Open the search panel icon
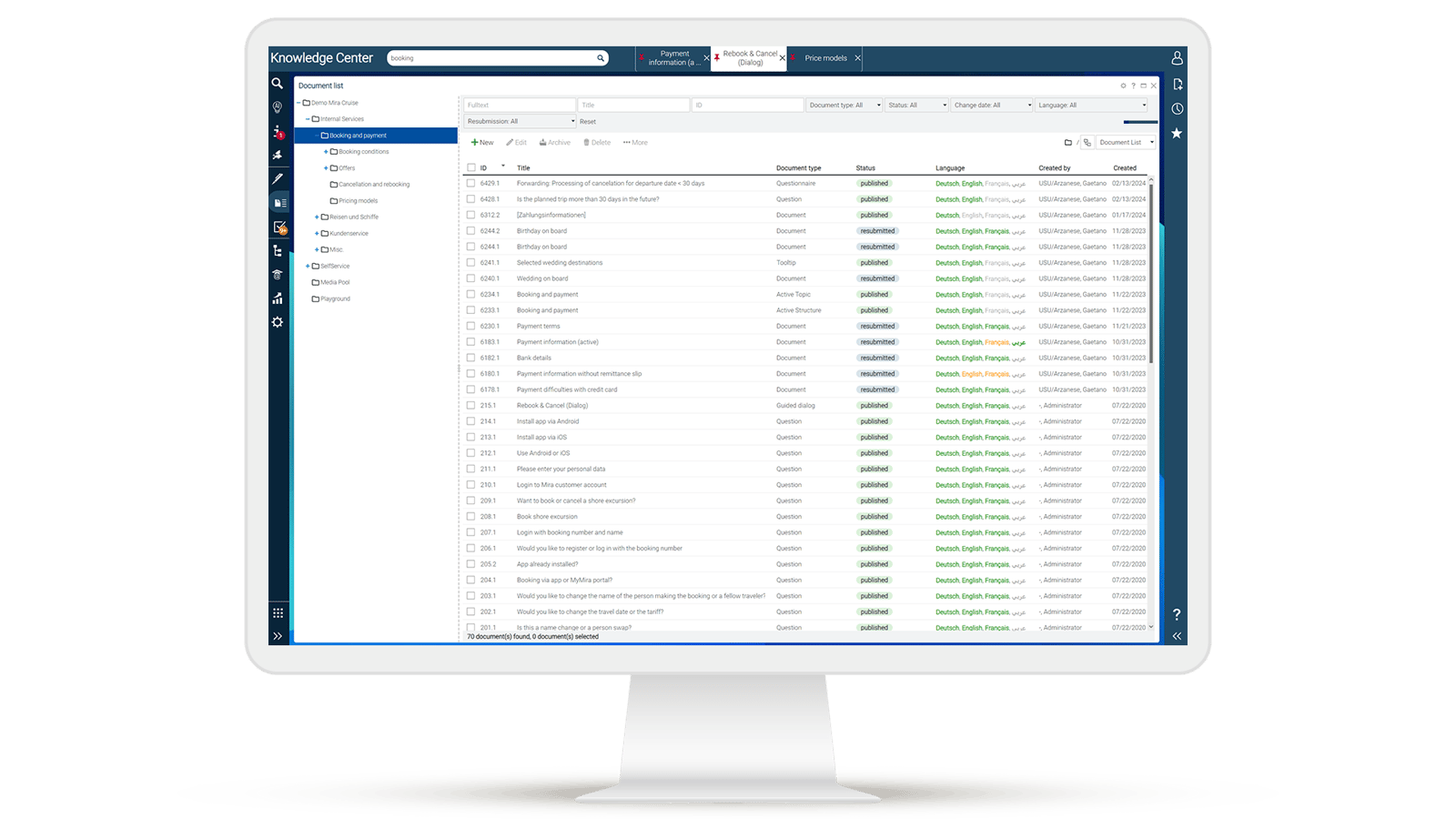Screen dimensions: 1456x819 click(278, 85)
